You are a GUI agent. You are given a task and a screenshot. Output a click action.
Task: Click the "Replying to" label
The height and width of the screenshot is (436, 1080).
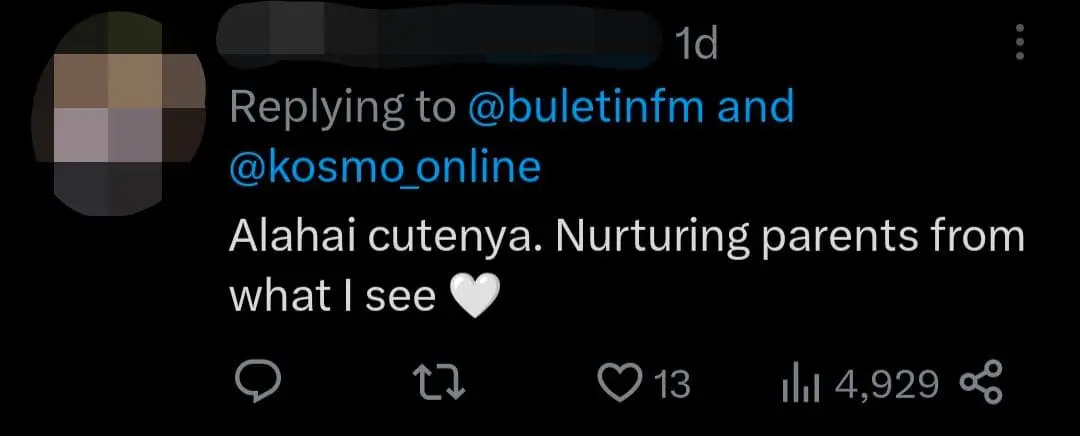point(342,108)
